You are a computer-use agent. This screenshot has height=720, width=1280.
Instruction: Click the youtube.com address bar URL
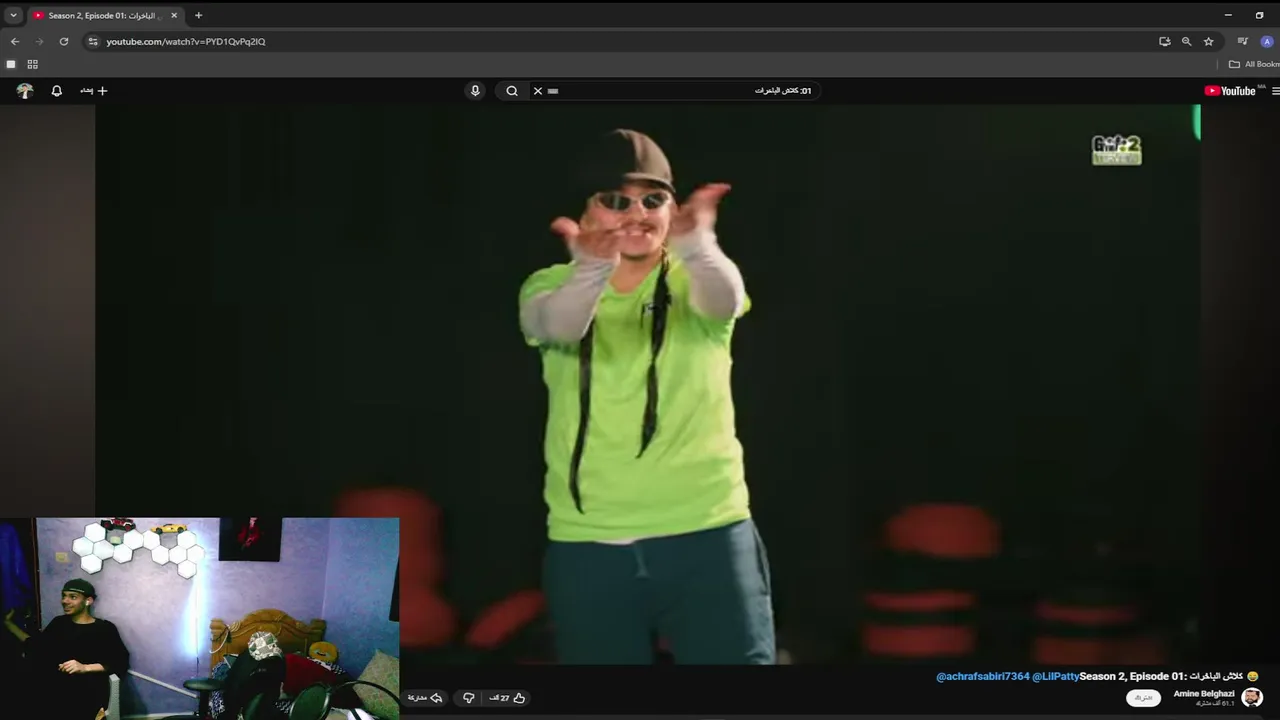(x=186, y=42)
